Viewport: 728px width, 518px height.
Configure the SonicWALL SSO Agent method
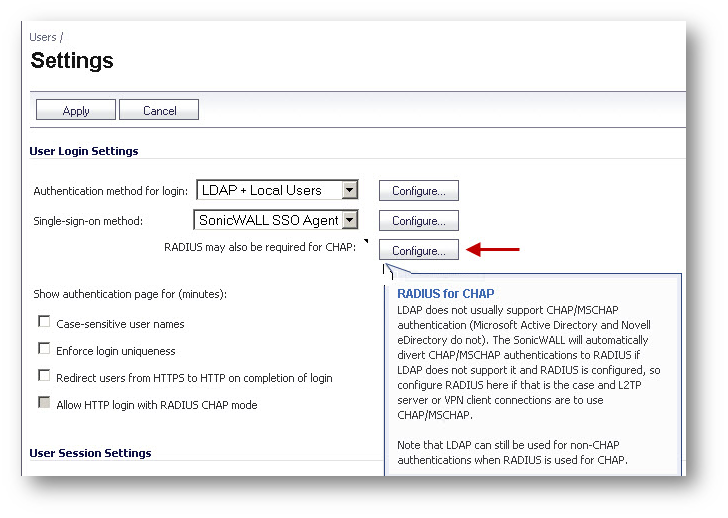point(419,220)
